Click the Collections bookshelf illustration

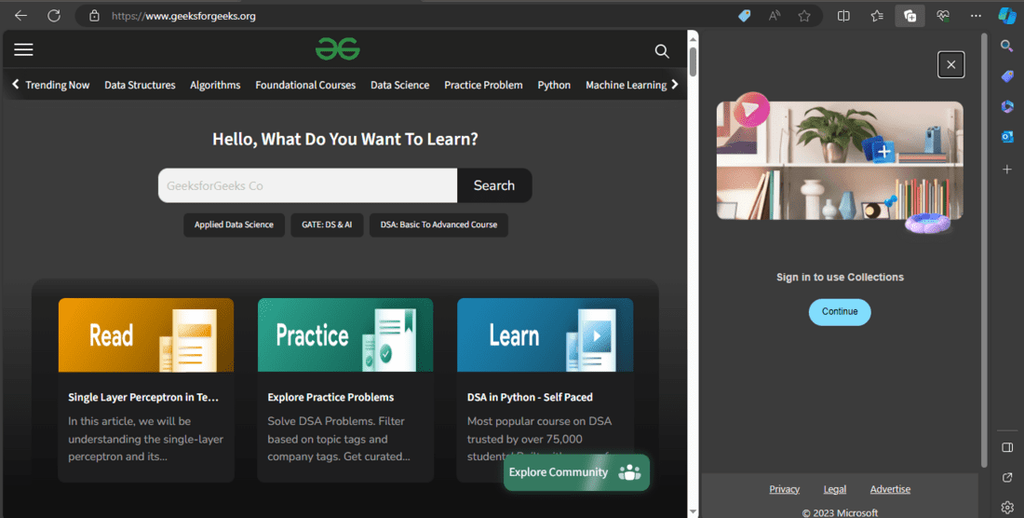click(x=840, y=161)
